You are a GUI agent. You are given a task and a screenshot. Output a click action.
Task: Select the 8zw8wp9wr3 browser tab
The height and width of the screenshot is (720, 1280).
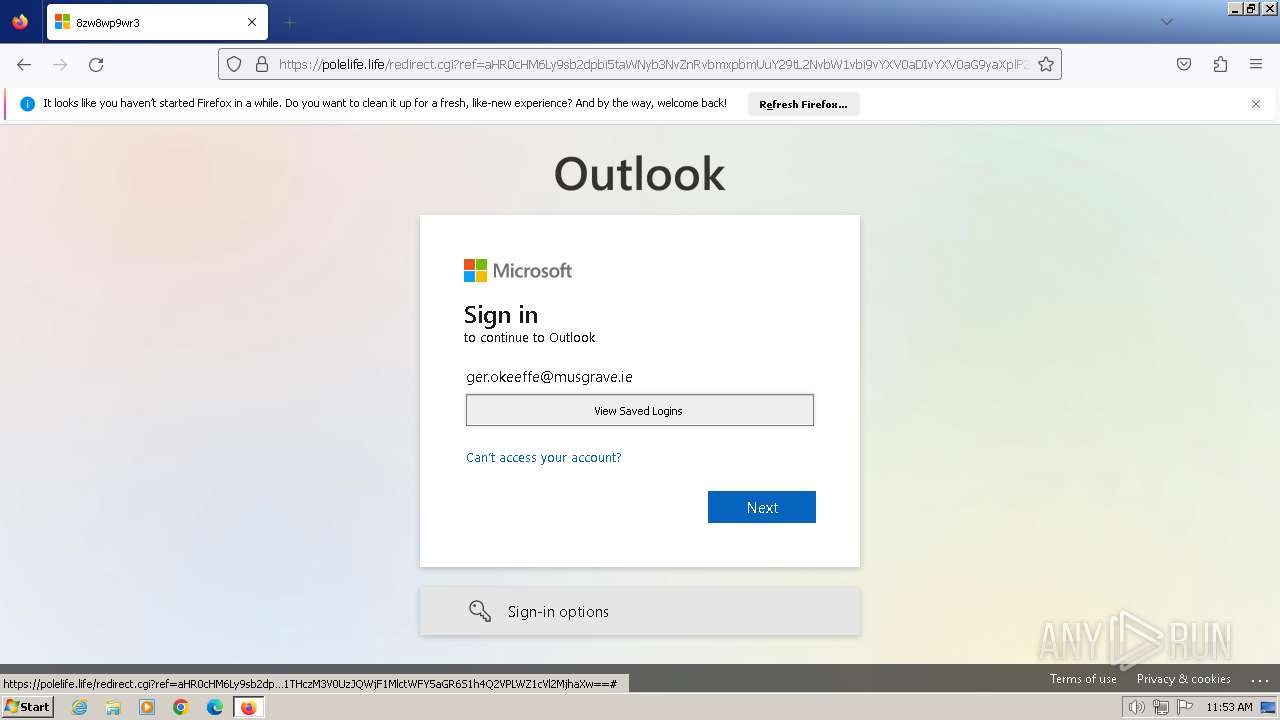pyautogui.click(x=157, y=22)
